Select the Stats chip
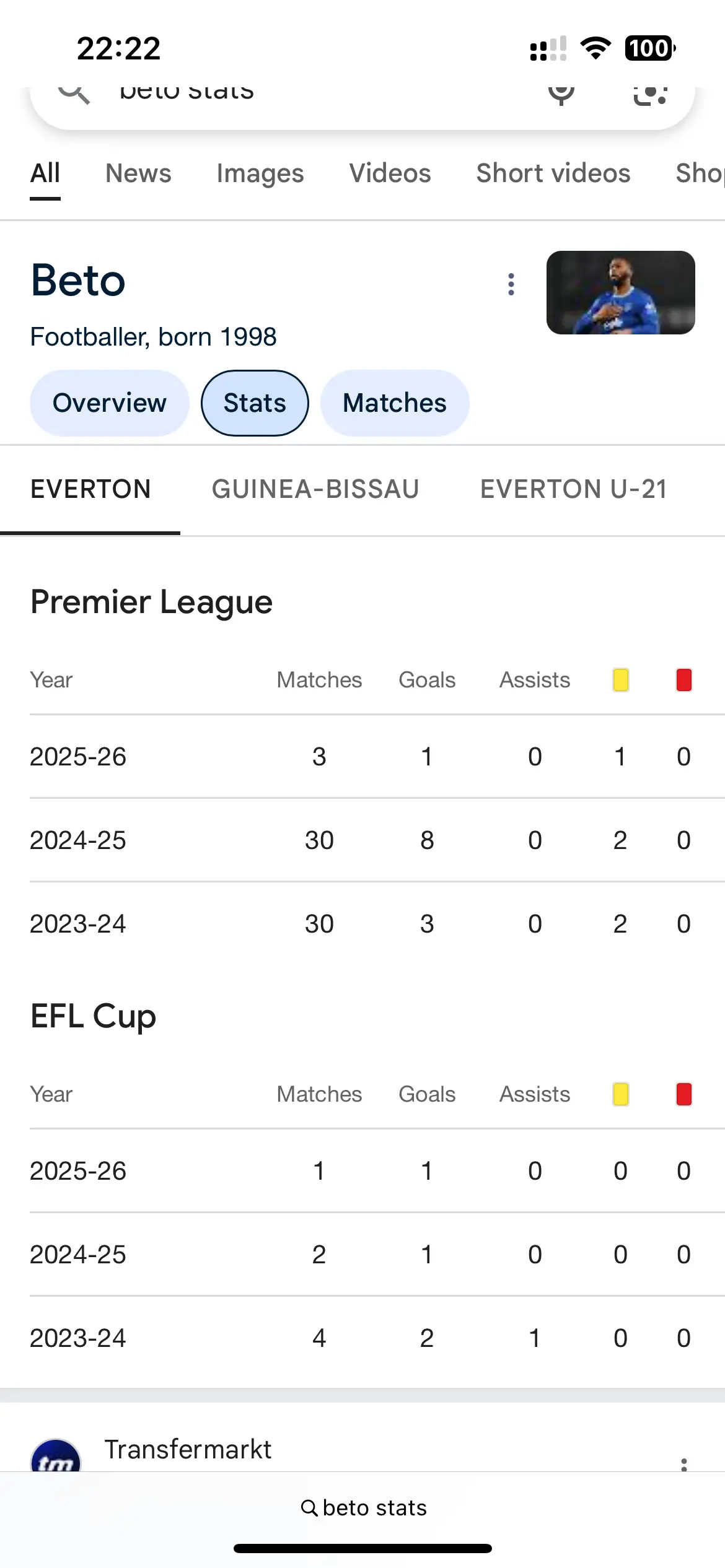Viewport: 725px width, 1568px height. pos(255,403)
